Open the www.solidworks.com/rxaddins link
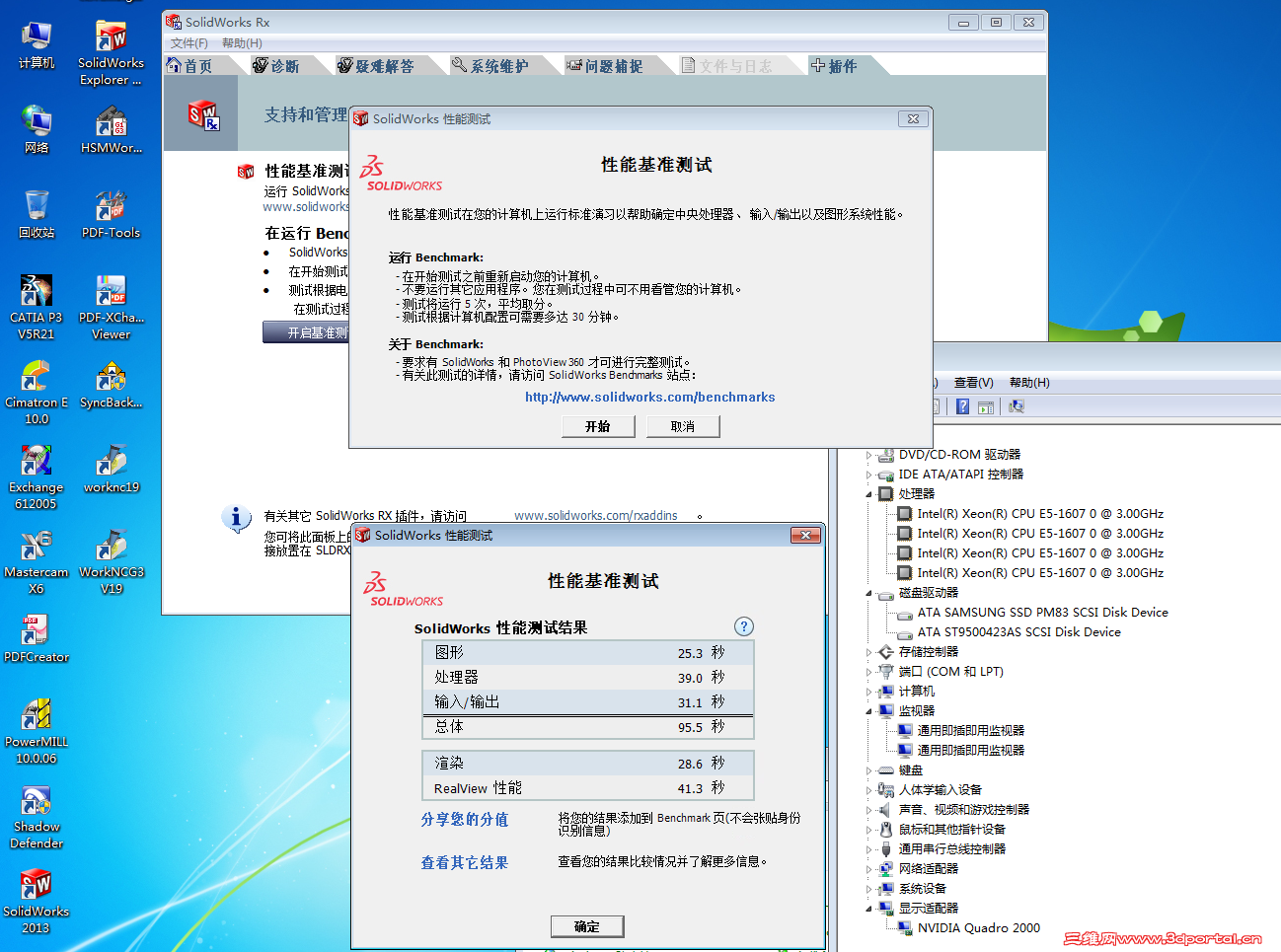The image size is (1281, 952). click(596, 516)
